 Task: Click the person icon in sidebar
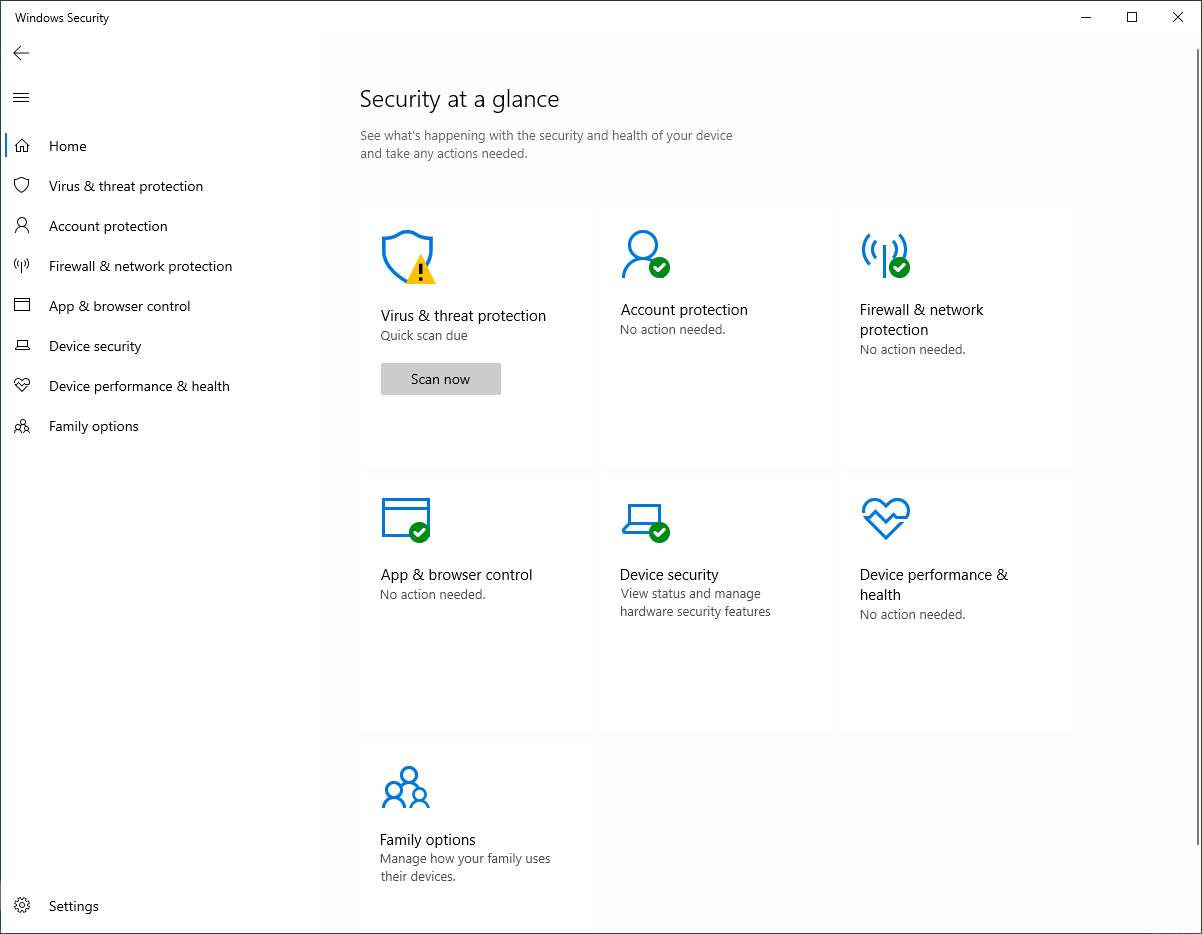(x=22, y=226)
